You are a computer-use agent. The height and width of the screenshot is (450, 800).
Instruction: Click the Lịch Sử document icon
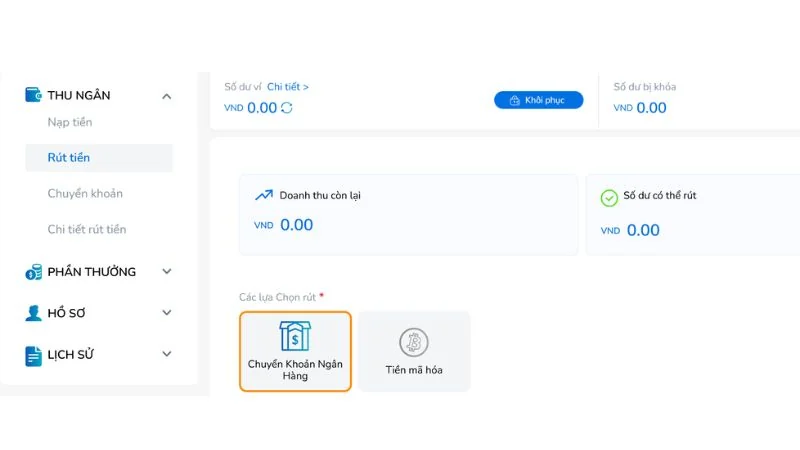(x=33, y=356)
